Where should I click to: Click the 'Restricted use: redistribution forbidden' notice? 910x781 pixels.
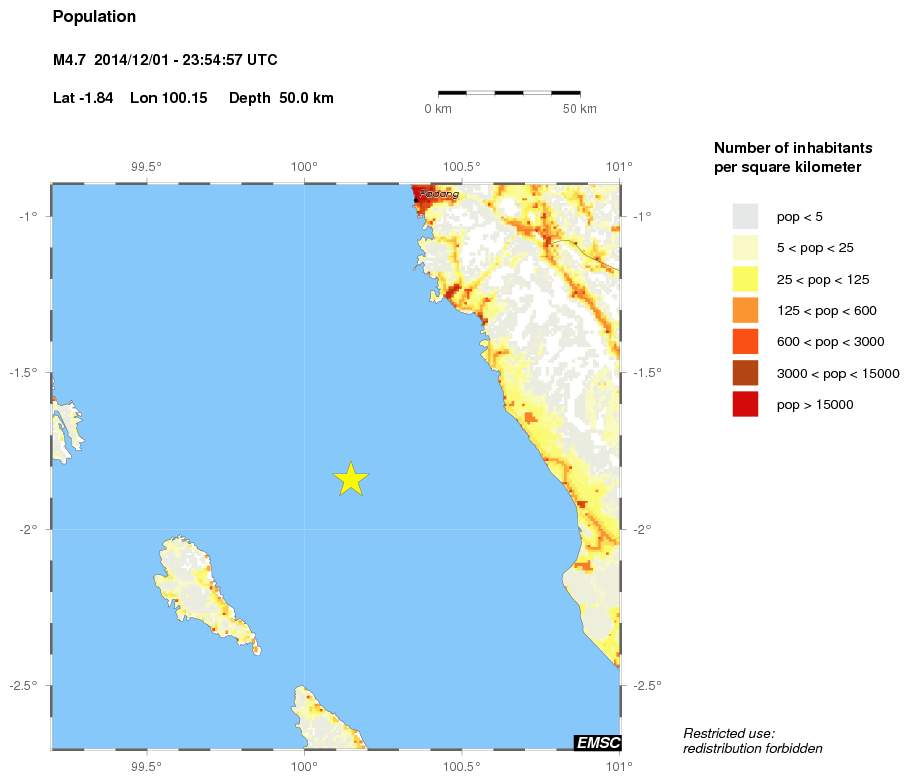pyautogui.click(x=752, y=741)
